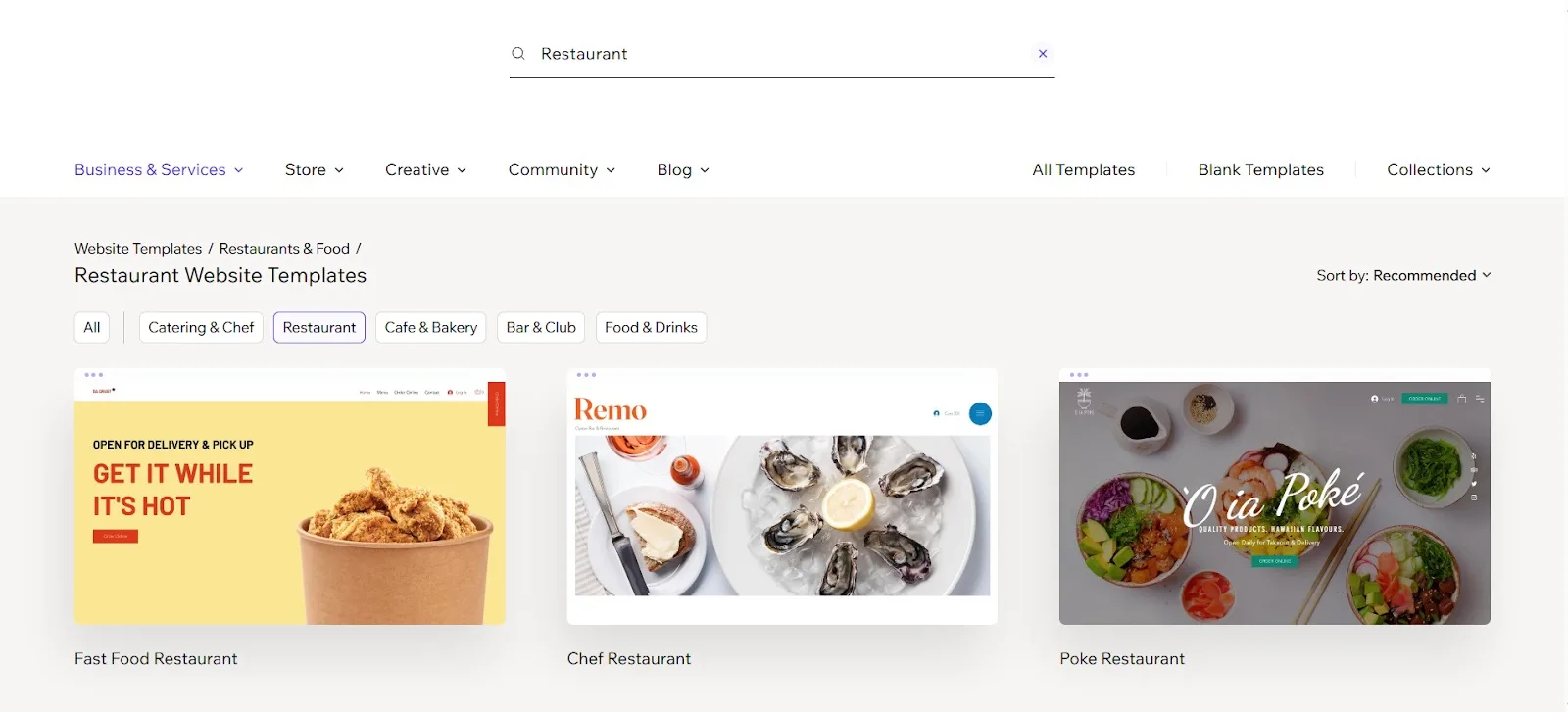Open the Restaurants & Food breadcrumb link
The image size is (1568, 712).
[x=285, y=248]
